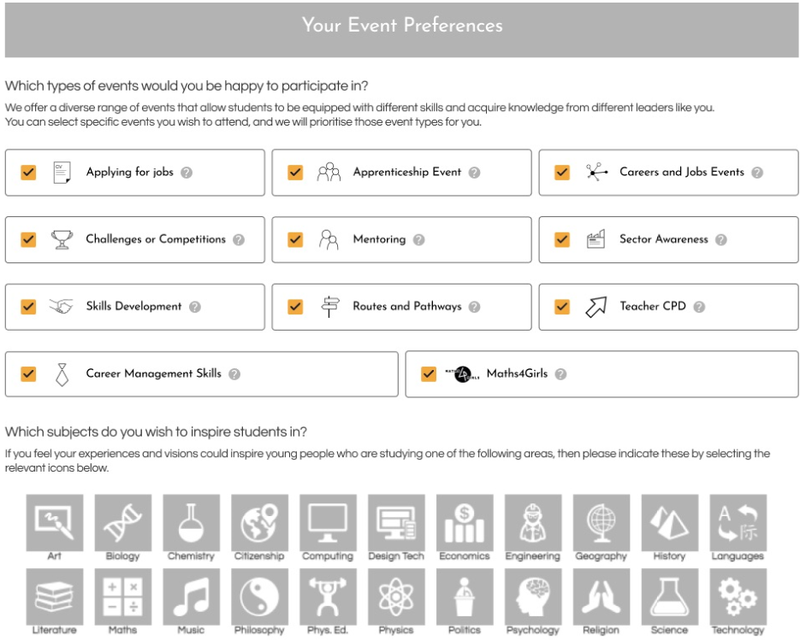Select the Engineering worker icon
The width and height of the screenshot is (800, 640).
(533, 522)
